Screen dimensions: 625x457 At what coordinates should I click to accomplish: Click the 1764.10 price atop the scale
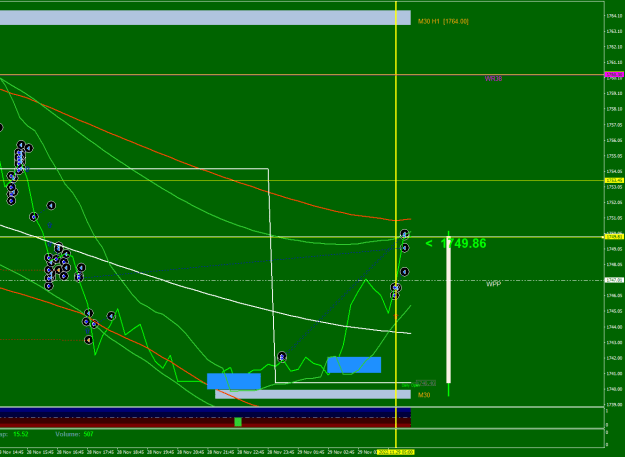[x=614, y=16]
